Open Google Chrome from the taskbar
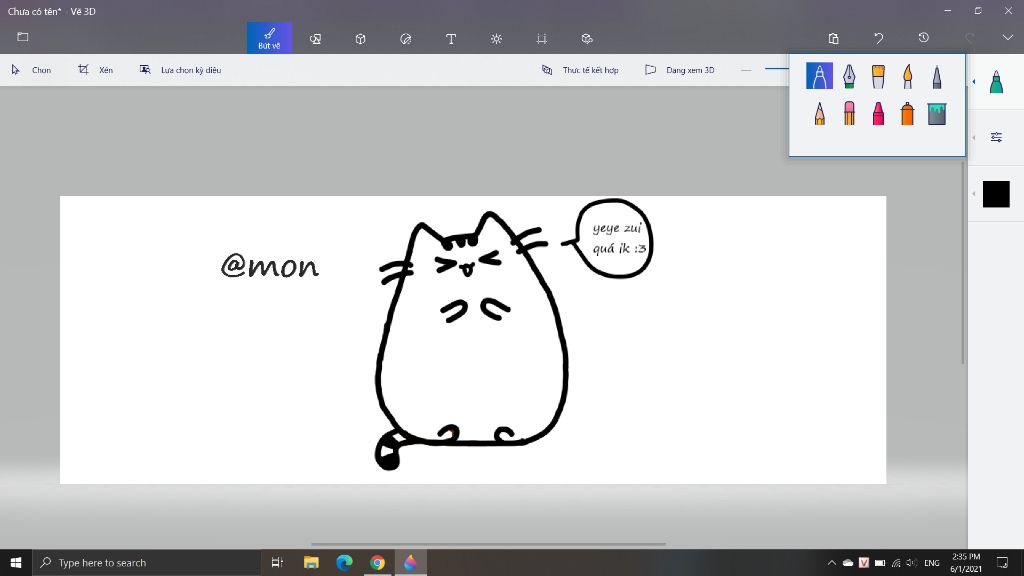This screenshot has width=1024, height=576. point(377,562)
